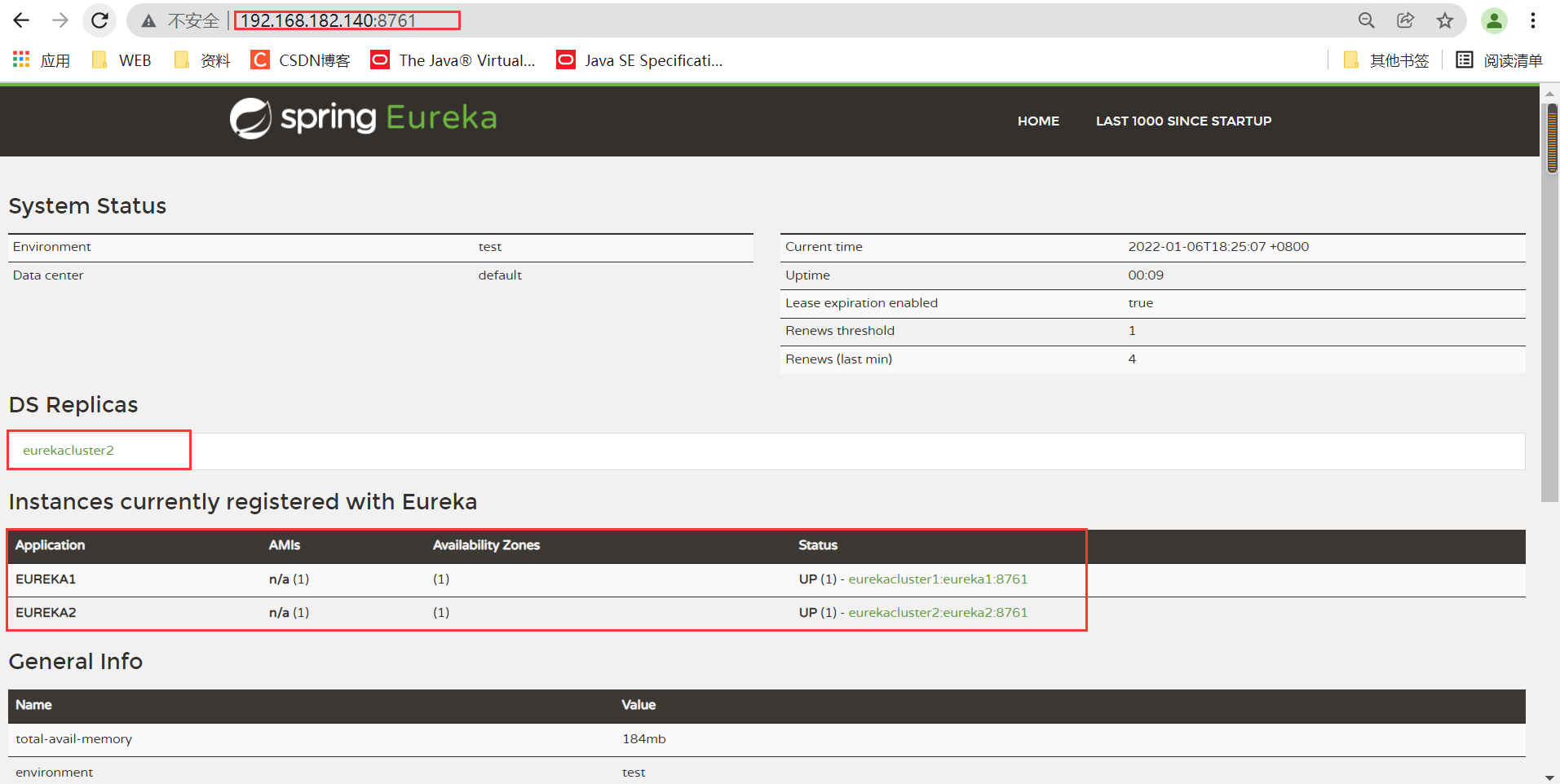The width and height of the screenshot is (1560, 784).
Task: Click the System Status heading
Action: 87,206
